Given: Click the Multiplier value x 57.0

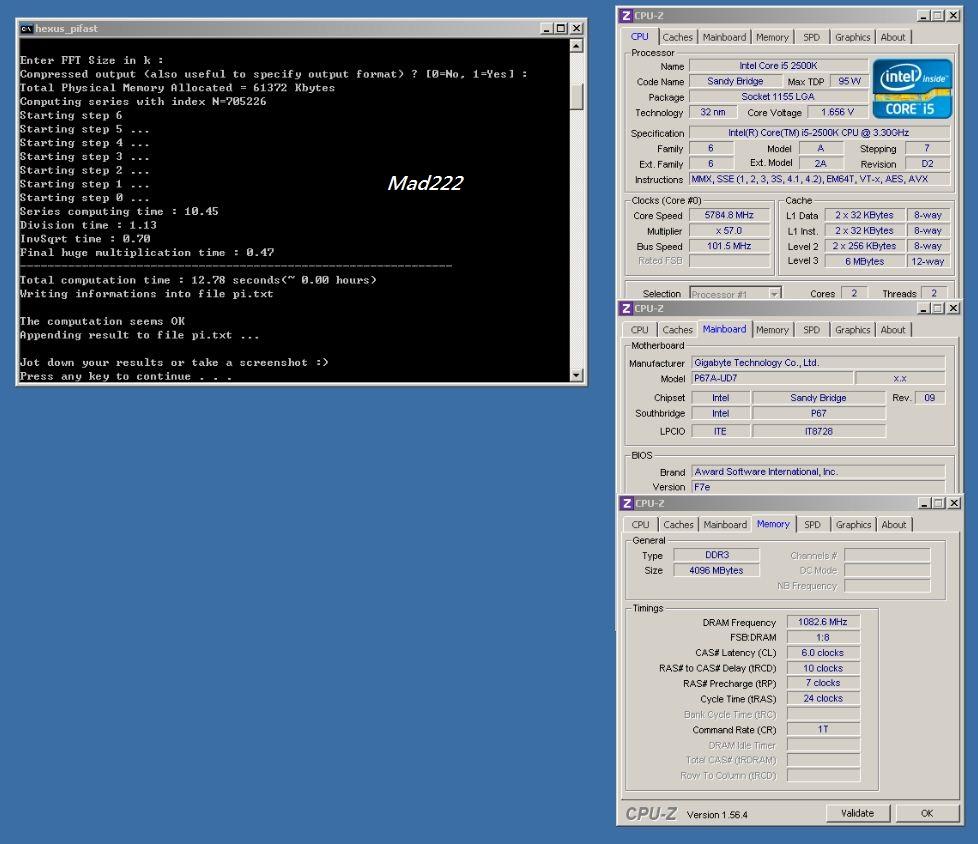Looking at the screenshot, I should 729,231.
